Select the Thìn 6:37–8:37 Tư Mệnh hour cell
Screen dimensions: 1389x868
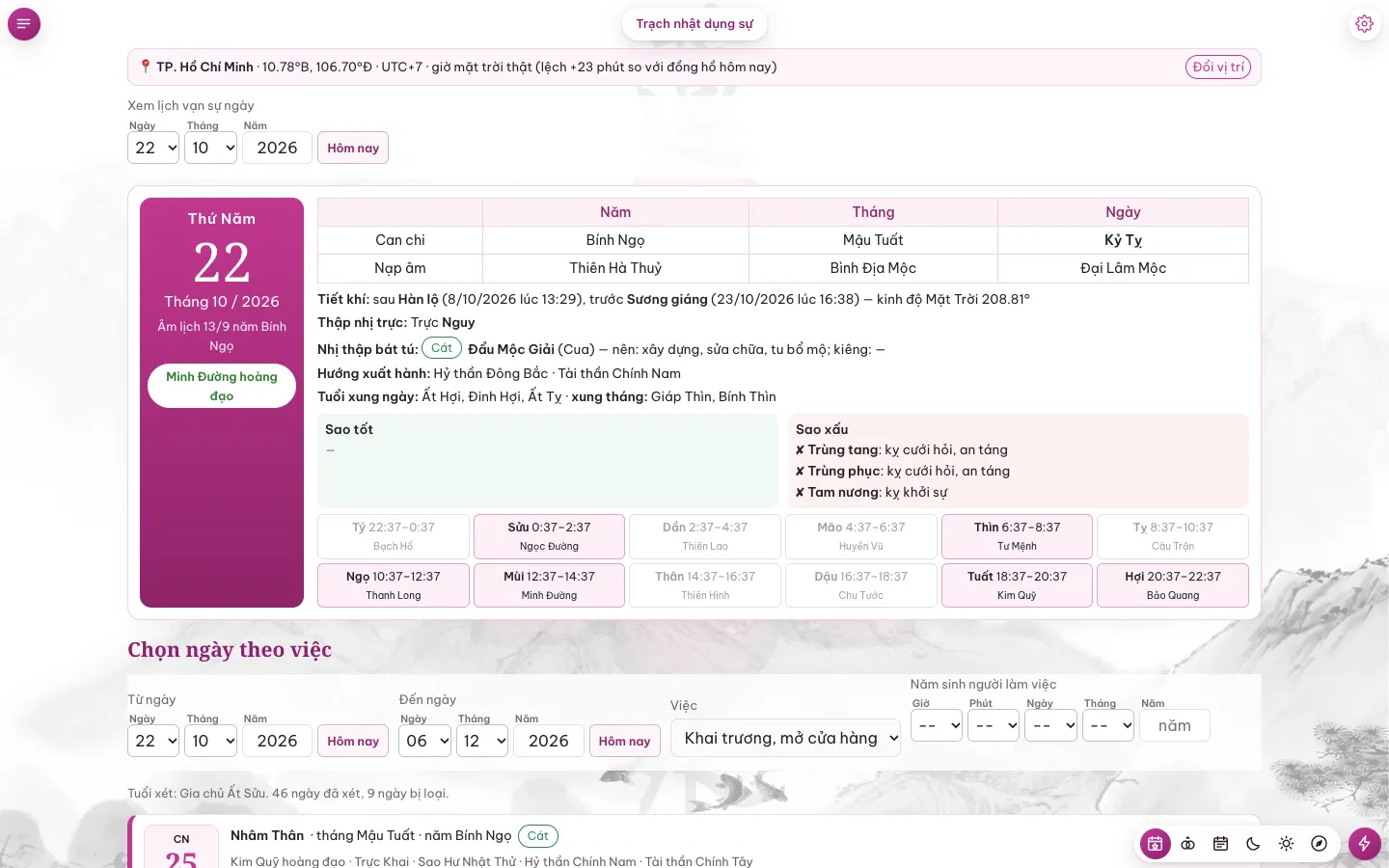1017,536
